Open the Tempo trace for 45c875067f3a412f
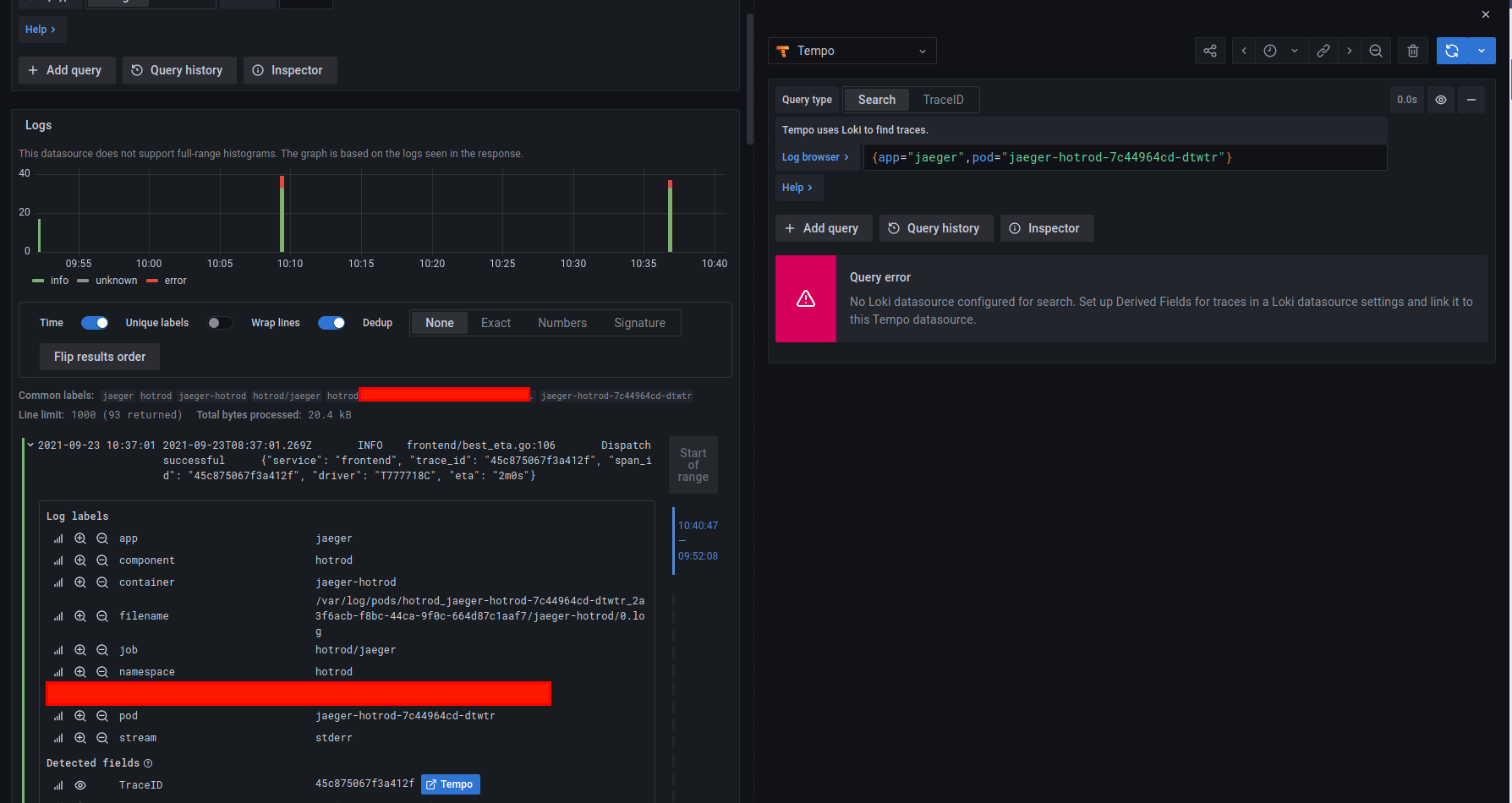The width and height of the screenshot is (1512, 803). (450, 784)
